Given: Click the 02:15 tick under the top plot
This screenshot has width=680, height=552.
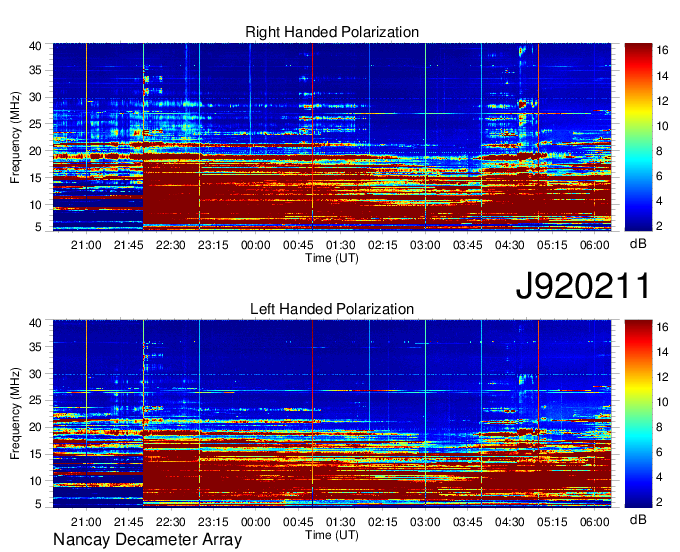Looking at the screenshot, I should tap(382, 245).
